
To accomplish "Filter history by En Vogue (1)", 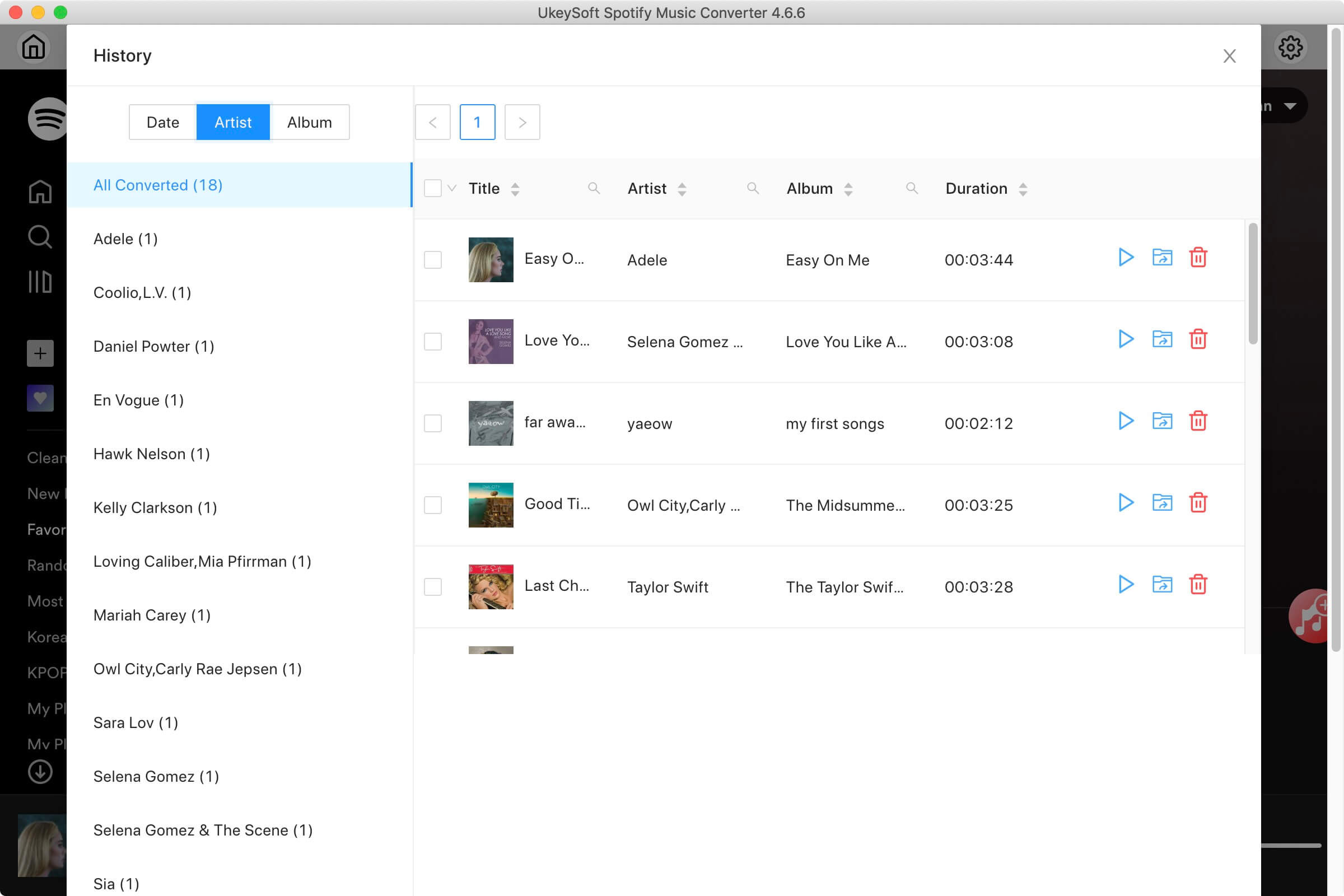I will coord(240,400).
